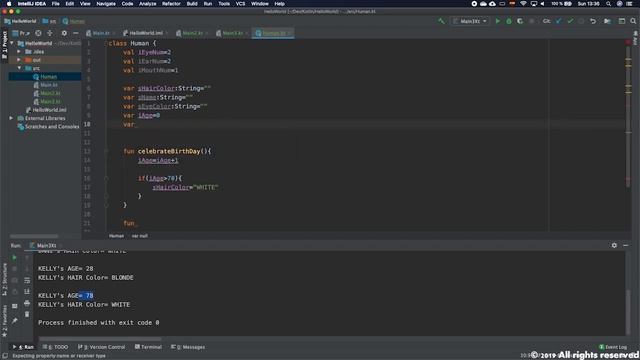Switch to the Main.kt editor tab
640x360 pixels.
point(100,33)
